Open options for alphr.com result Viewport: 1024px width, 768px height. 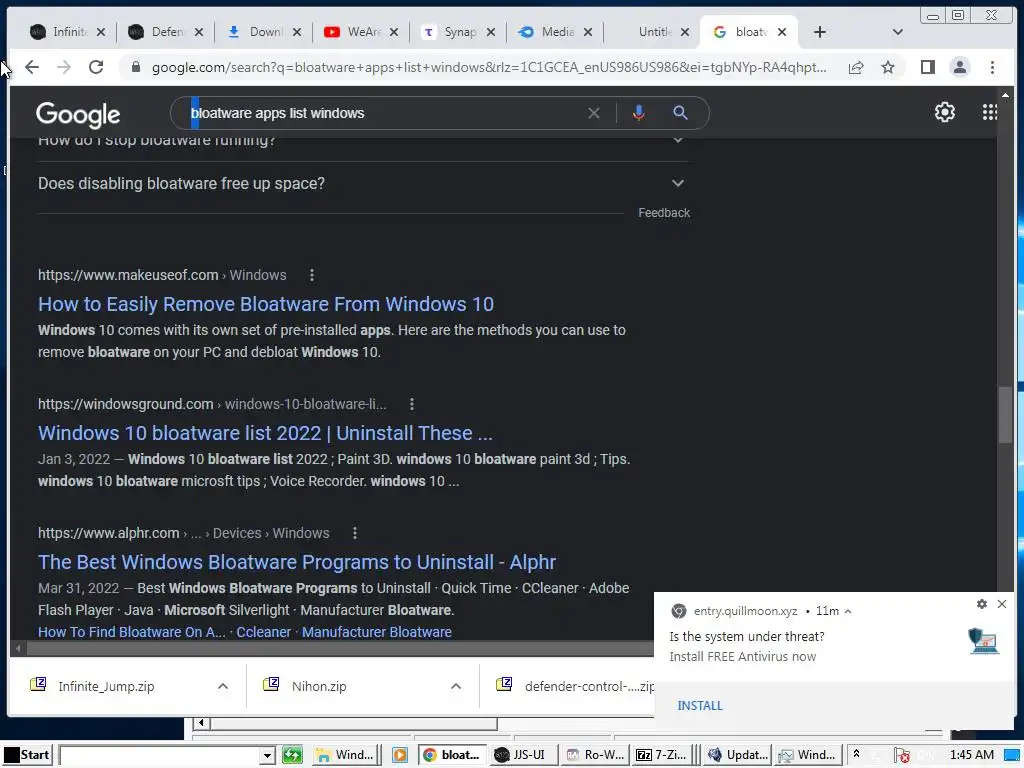pyautogui.click(x=355, y=533)
